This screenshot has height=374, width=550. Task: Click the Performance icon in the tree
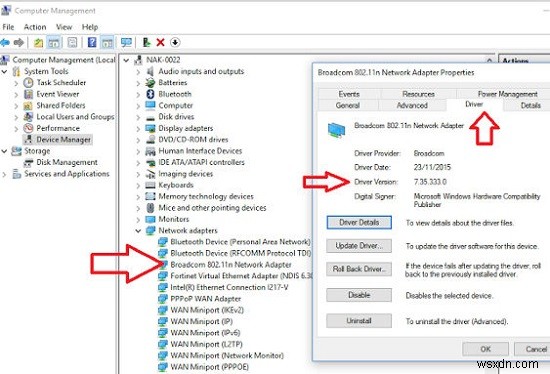tap(28, 128)
